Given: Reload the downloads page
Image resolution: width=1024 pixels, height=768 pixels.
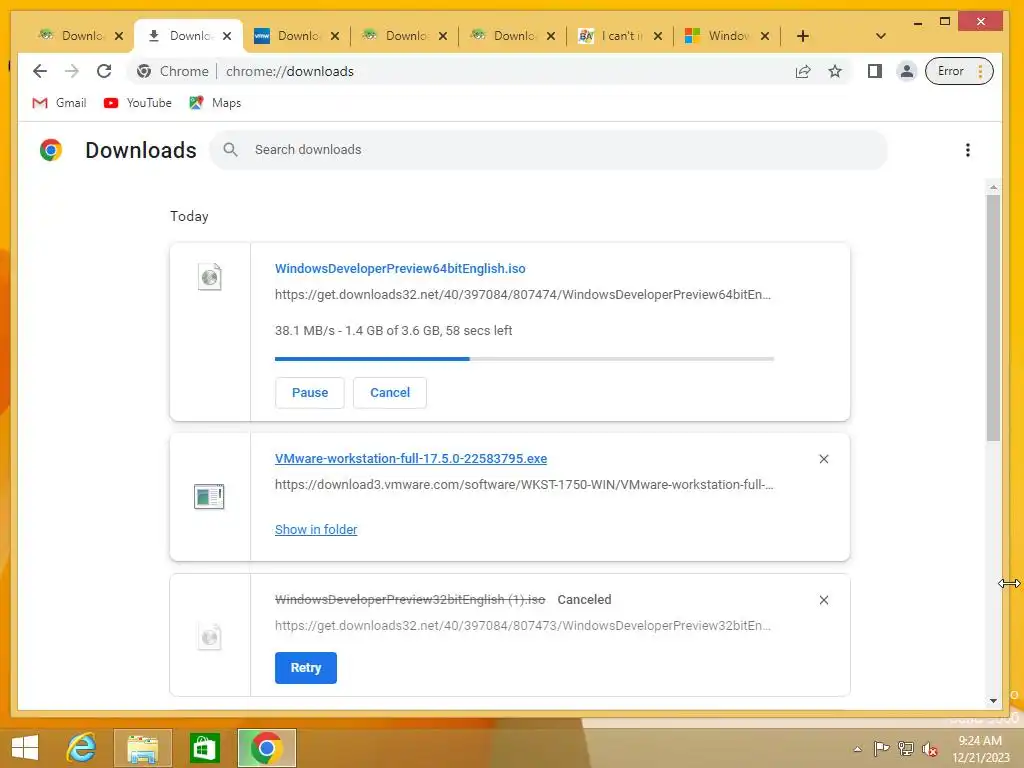Looking at the screenshot, I should [104, 71].
